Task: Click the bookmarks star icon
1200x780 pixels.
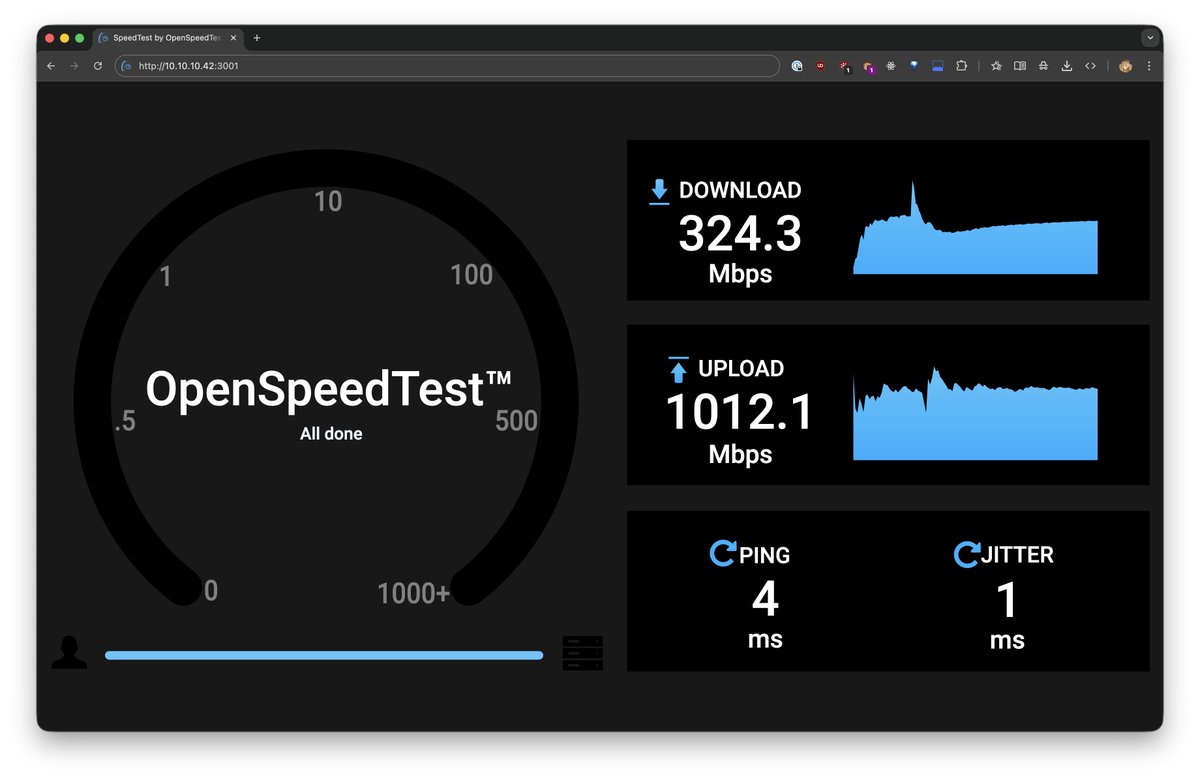Action: click(996, 66)
